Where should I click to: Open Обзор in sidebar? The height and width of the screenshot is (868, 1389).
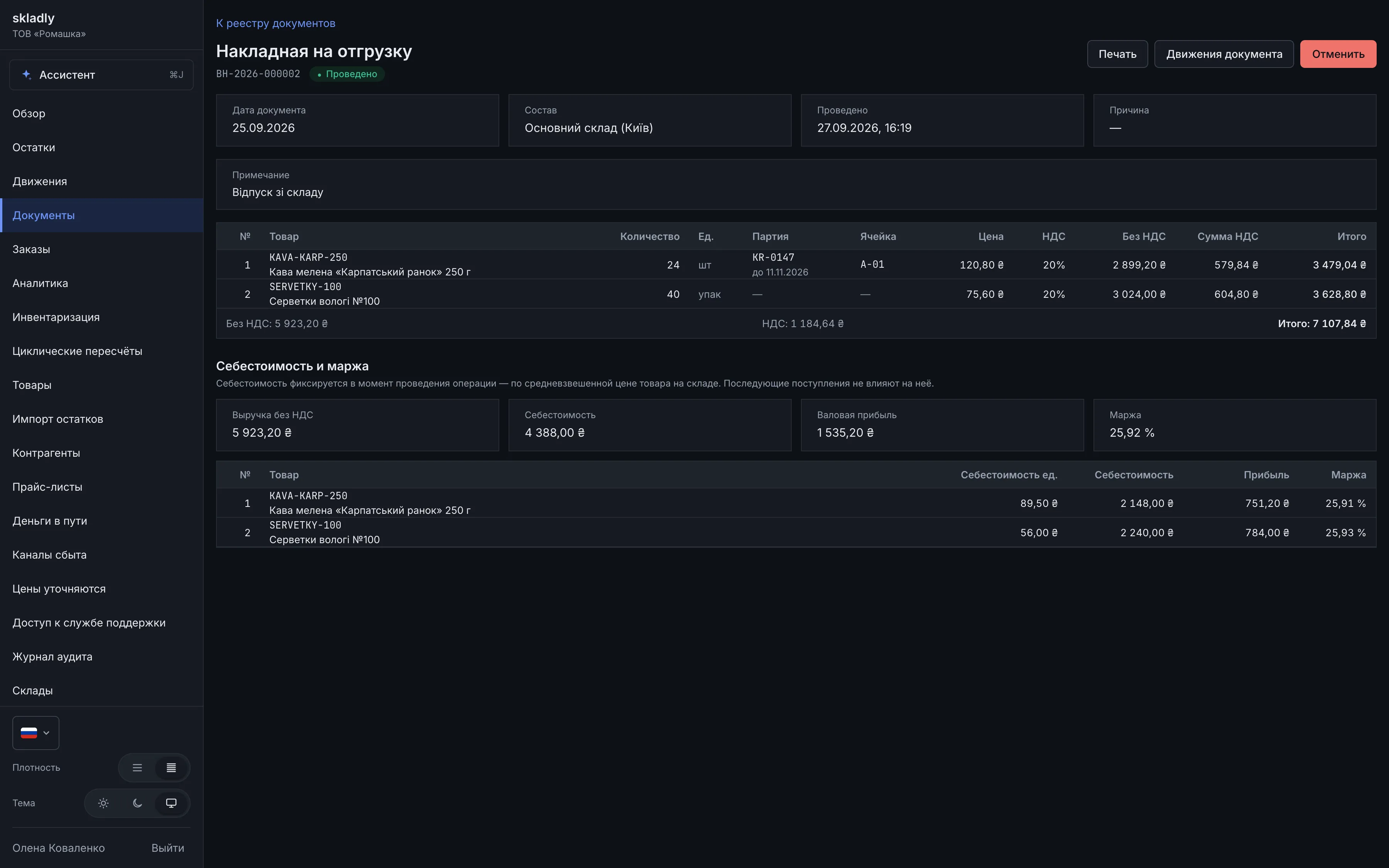click(x=101, y=114)
